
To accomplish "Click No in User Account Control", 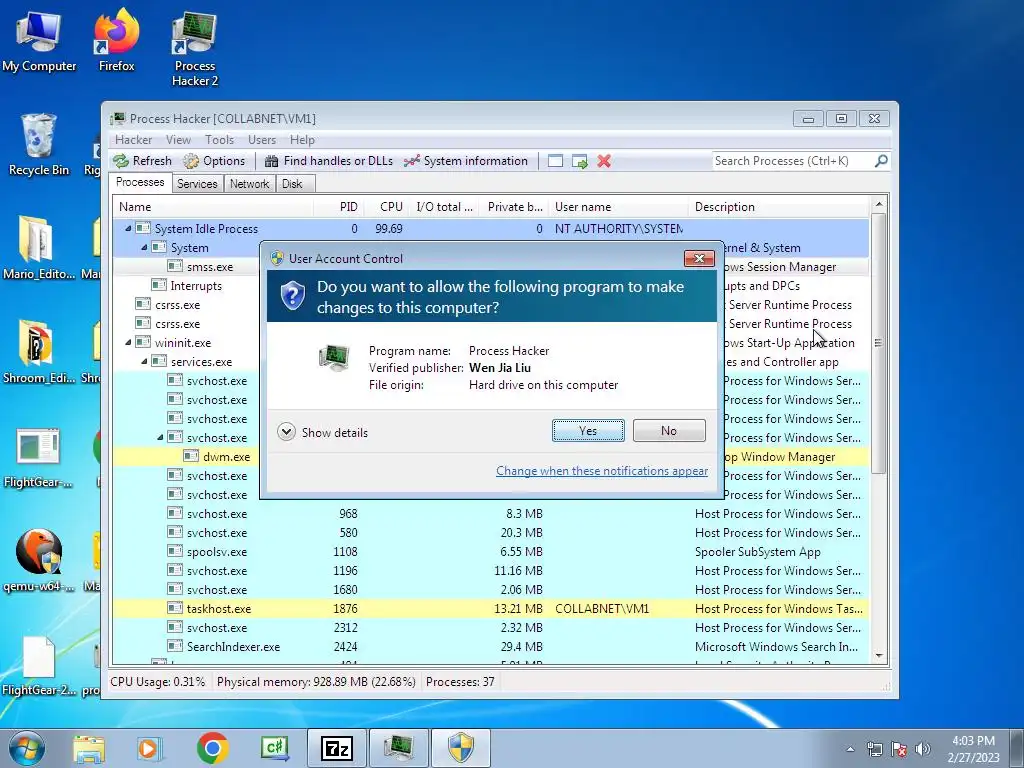I will pyautogui.click(x=669, y=430).
